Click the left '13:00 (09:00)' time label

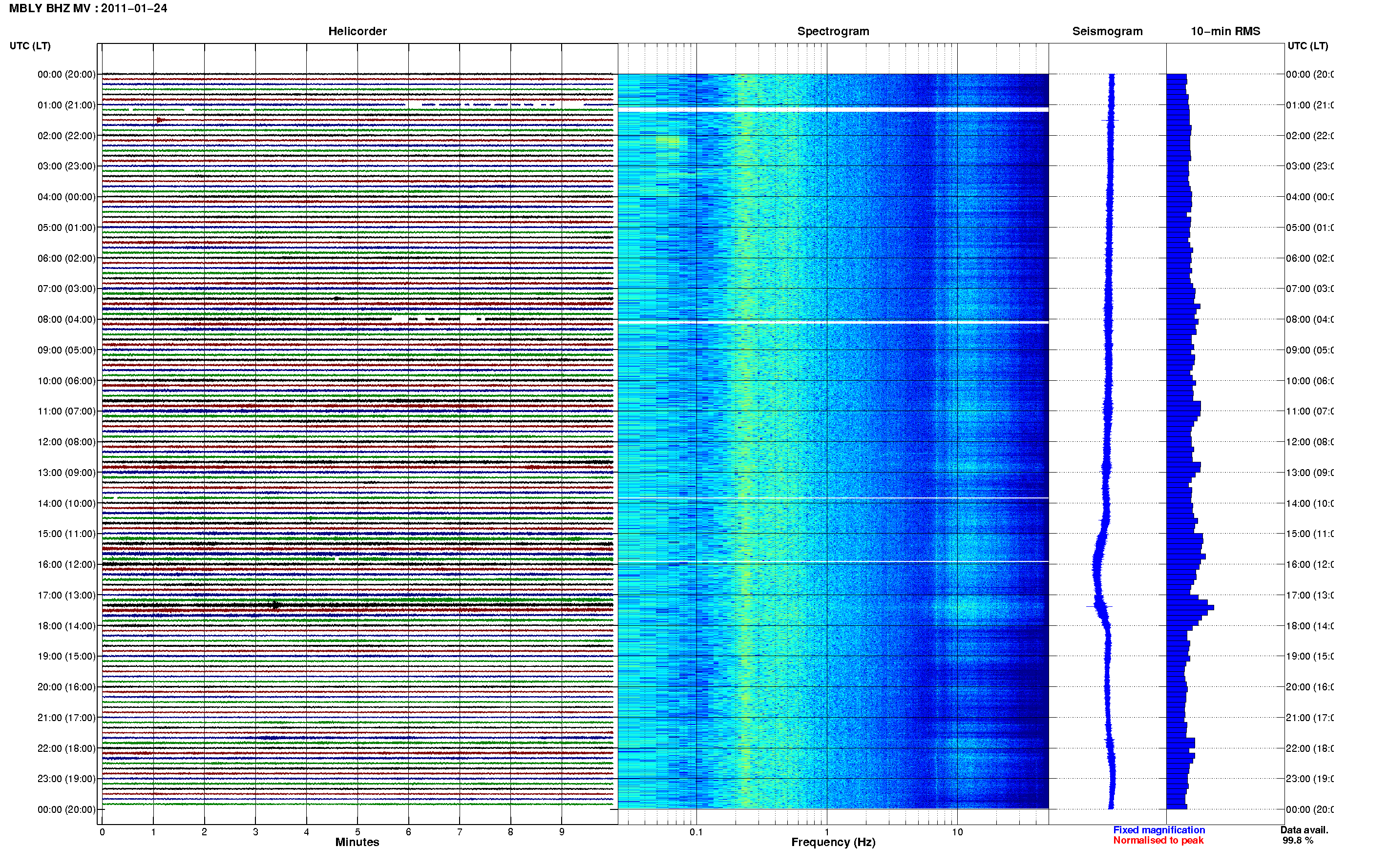[x=66, y=473]
